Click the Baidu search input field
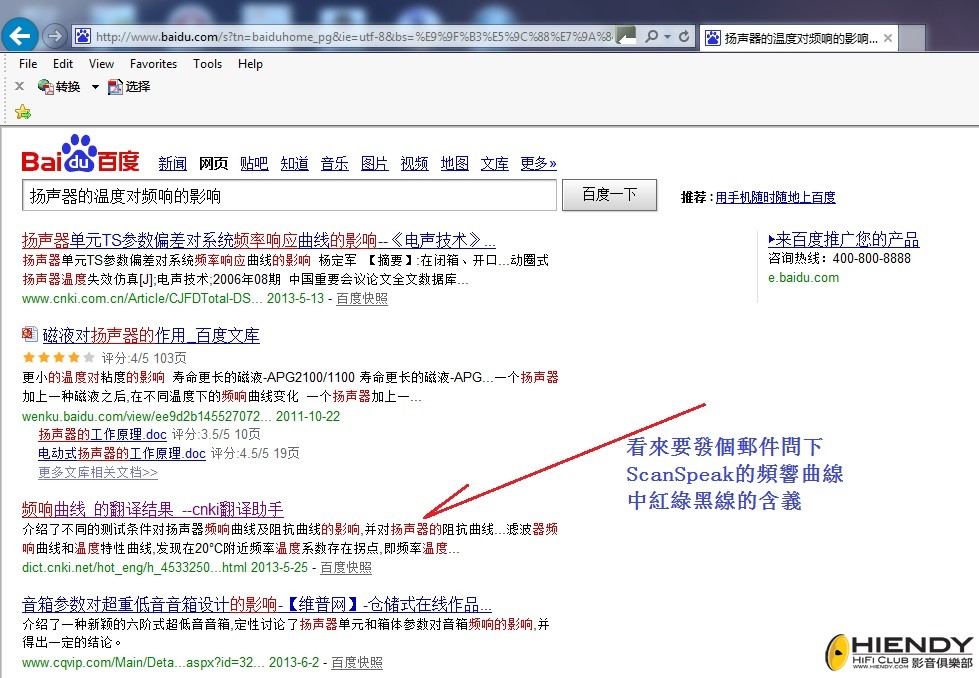The width and height of the screenshot is (979, 678). pyautogui.click(x=288, y=196)
